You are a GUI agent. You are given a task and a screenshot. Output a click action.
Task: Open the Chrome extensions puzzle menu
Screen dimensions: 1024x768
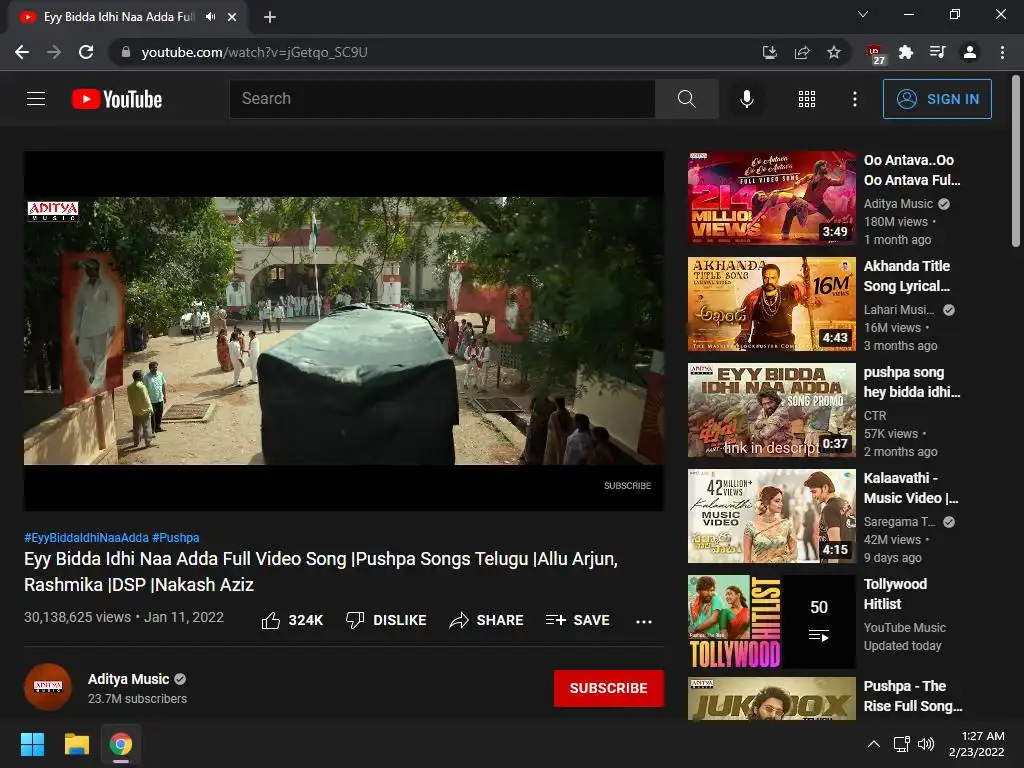pos(906,52)
